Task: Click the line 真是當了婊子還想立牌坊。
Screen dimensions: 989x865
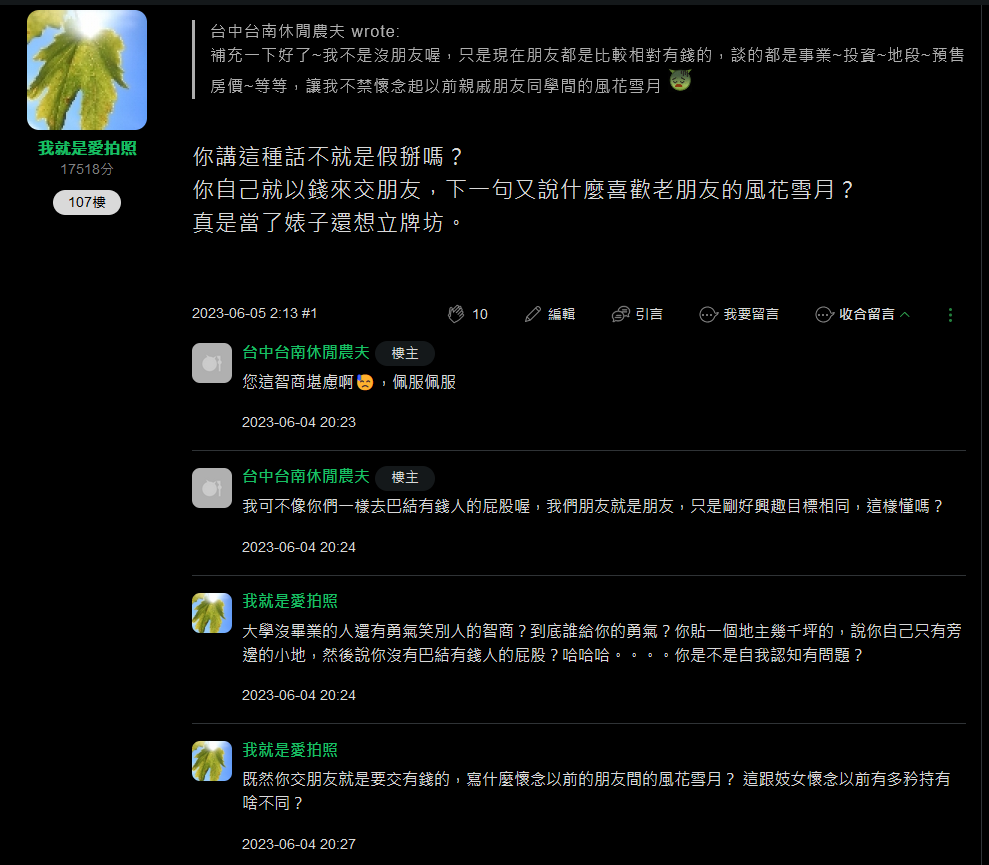Action: (x=329, y=222)
